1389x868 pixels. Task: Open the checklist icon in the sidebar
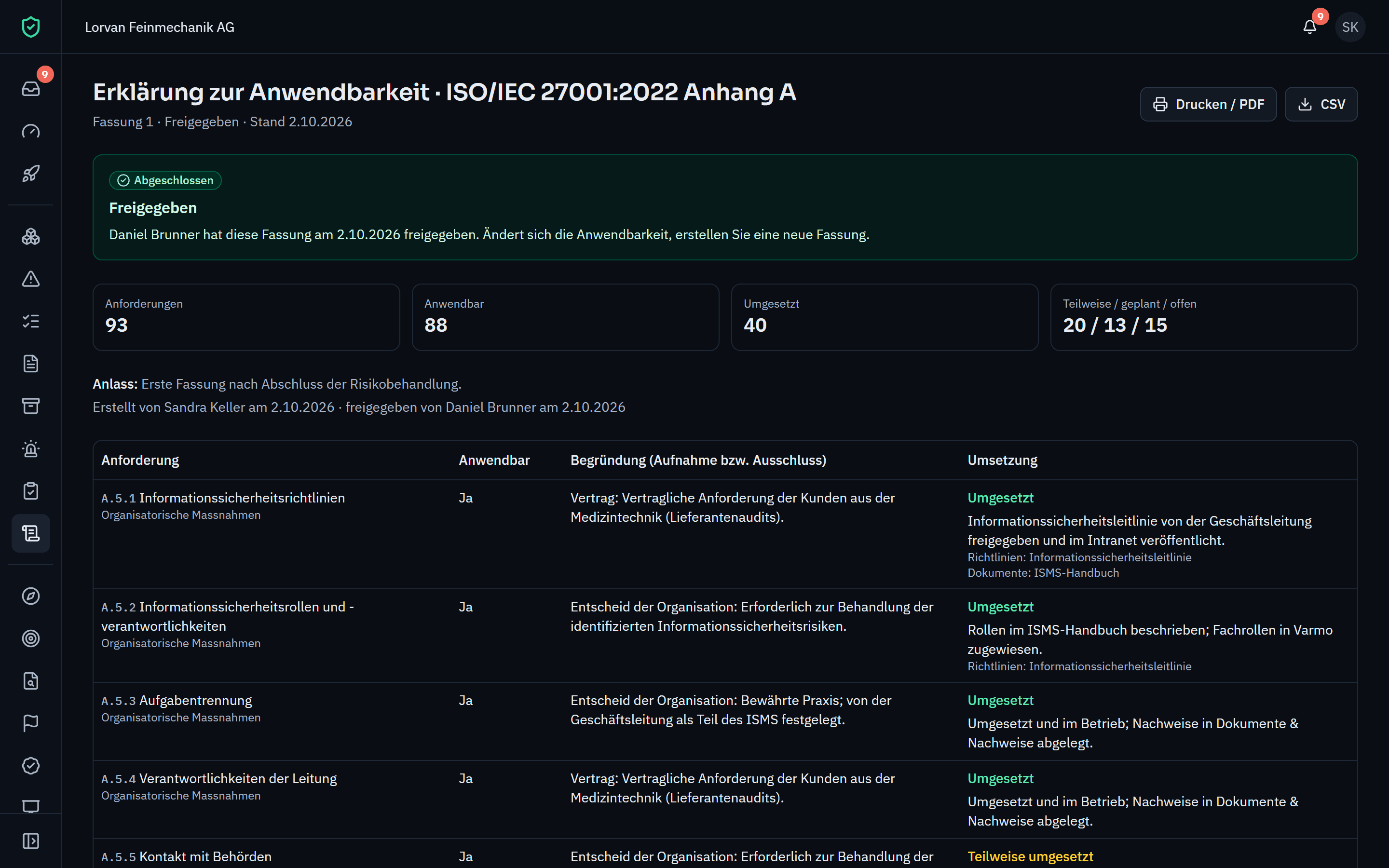30,322
